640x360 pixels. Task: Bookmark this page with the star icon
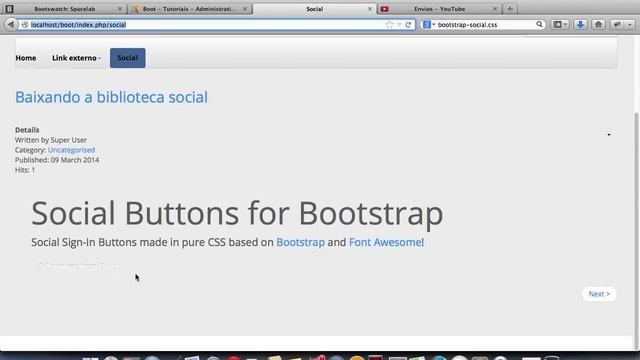[x=389, y=24]
